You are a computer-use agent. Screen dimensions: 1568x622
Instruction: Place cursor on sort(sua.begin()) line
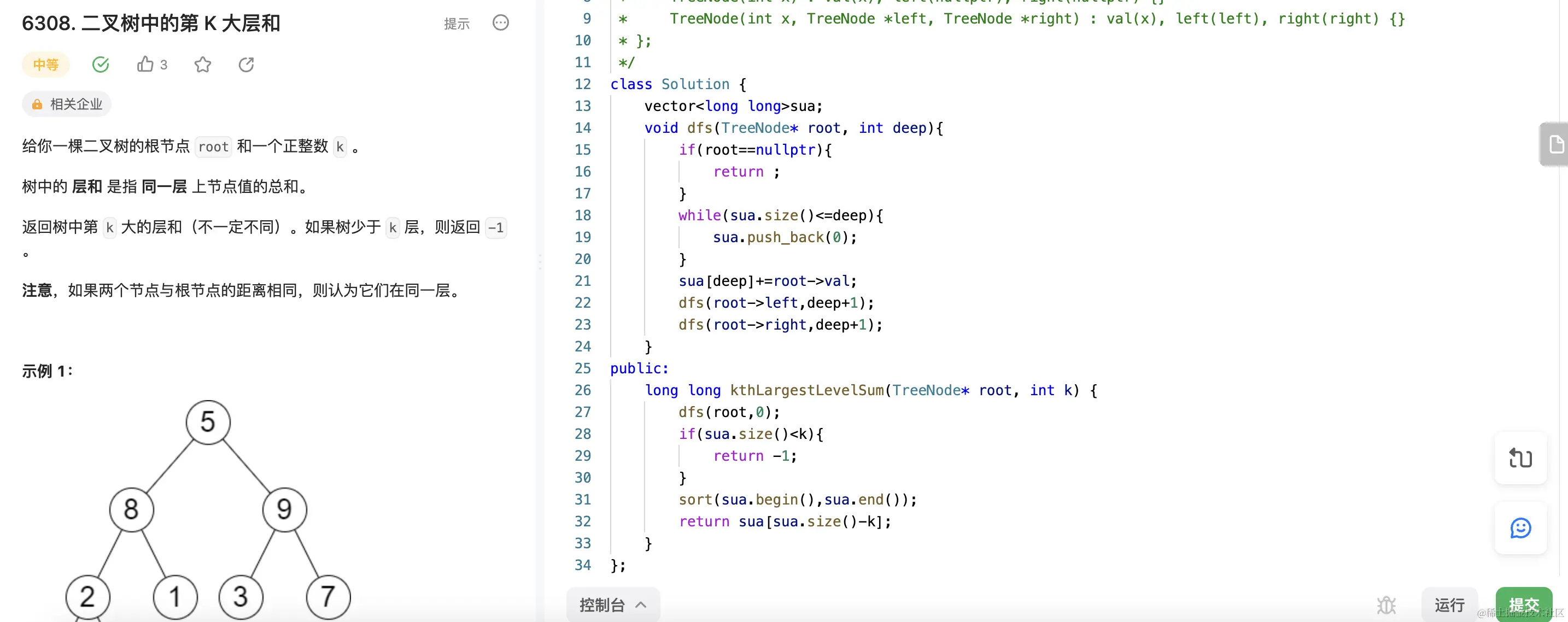(x=797, y=500)
